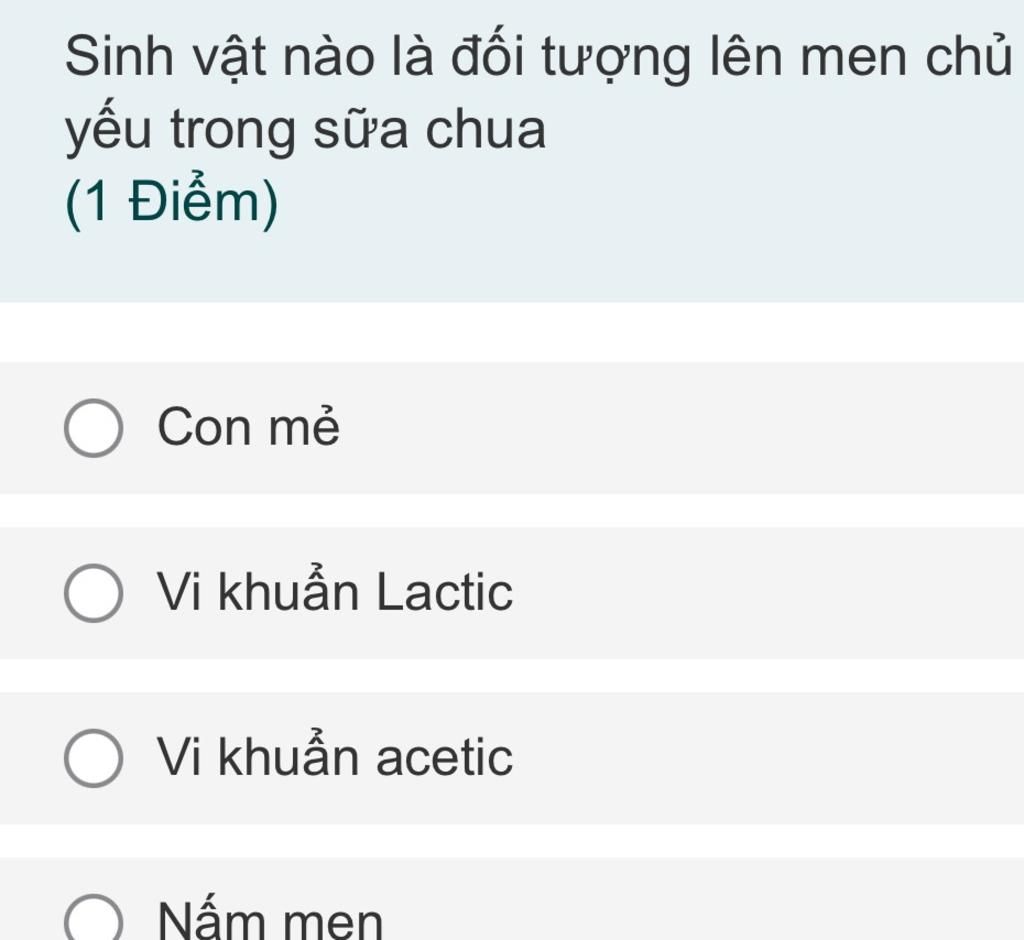
Task: Click the "yếu trong sữa chua" question line
Action: (x=306, y=131)
